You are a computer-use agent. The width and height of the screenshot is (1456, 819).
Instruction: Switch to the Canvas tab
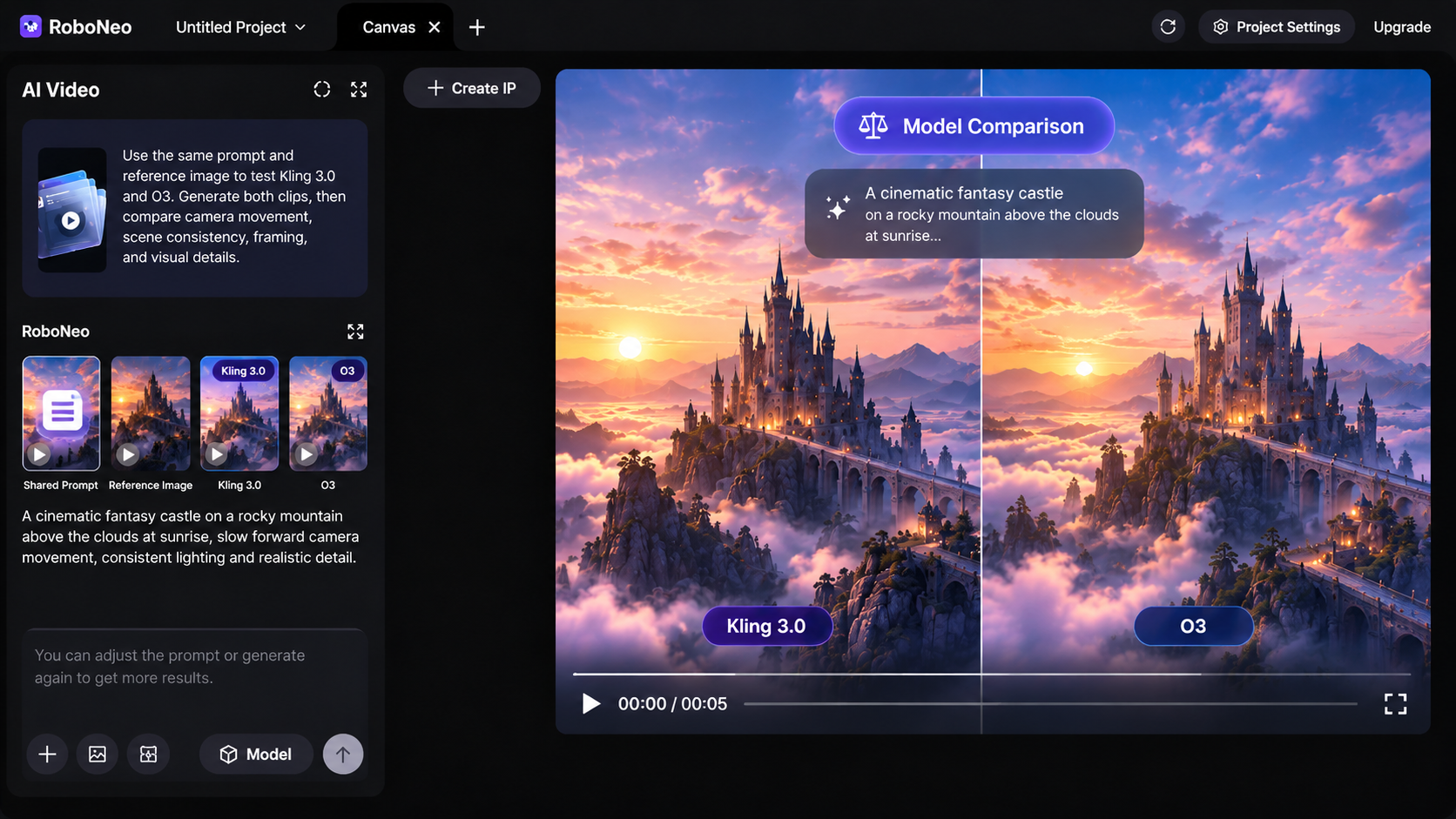(388, 27)
